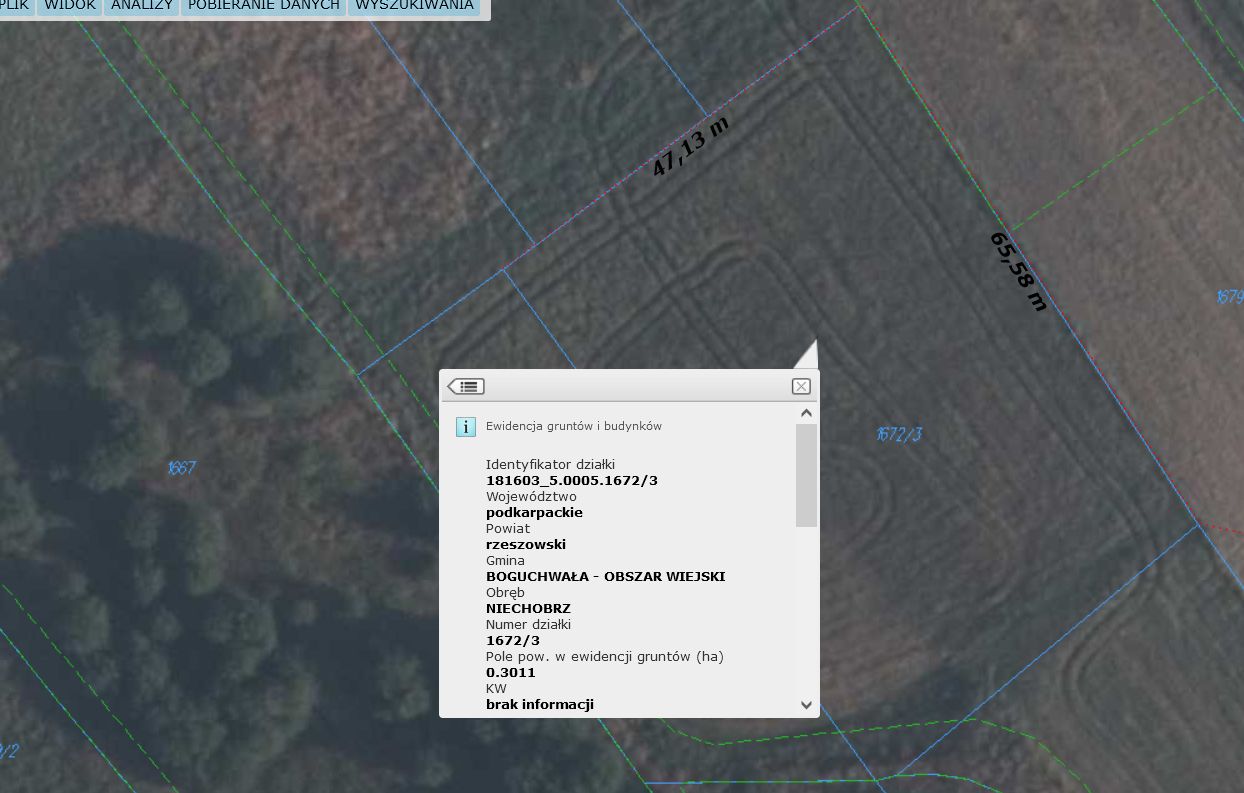This screenshot has height=793, width=1244.
Task: Click the blue info icon in popup
Action: (x=466, y=427)
